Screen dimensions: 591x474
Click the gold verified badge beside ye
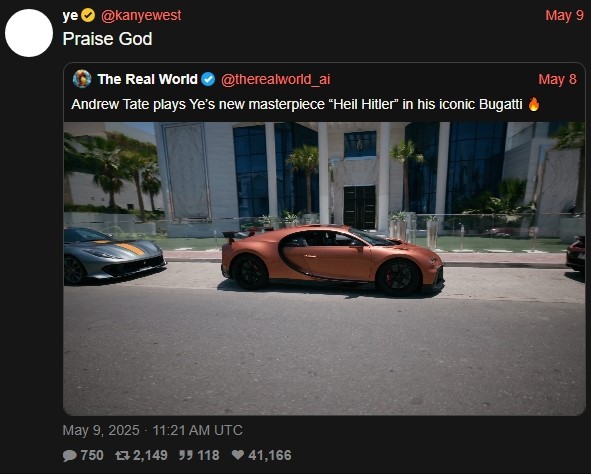click(x=88, y=15)
